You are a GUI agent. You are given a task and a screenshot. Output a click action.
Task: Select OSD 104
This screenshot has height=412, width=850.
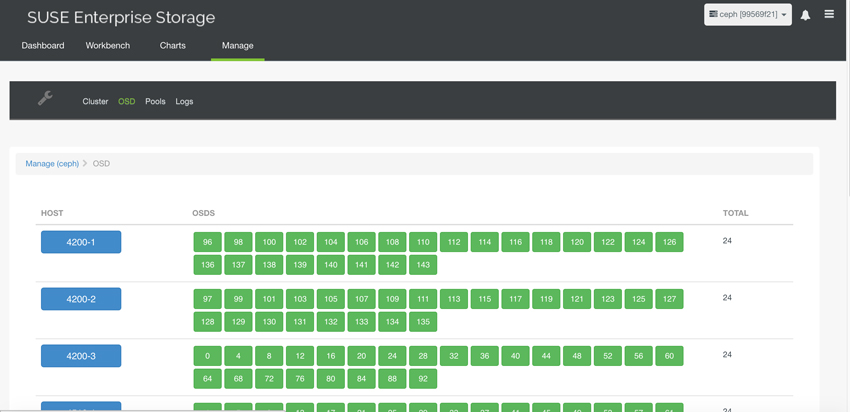(331, 242)
